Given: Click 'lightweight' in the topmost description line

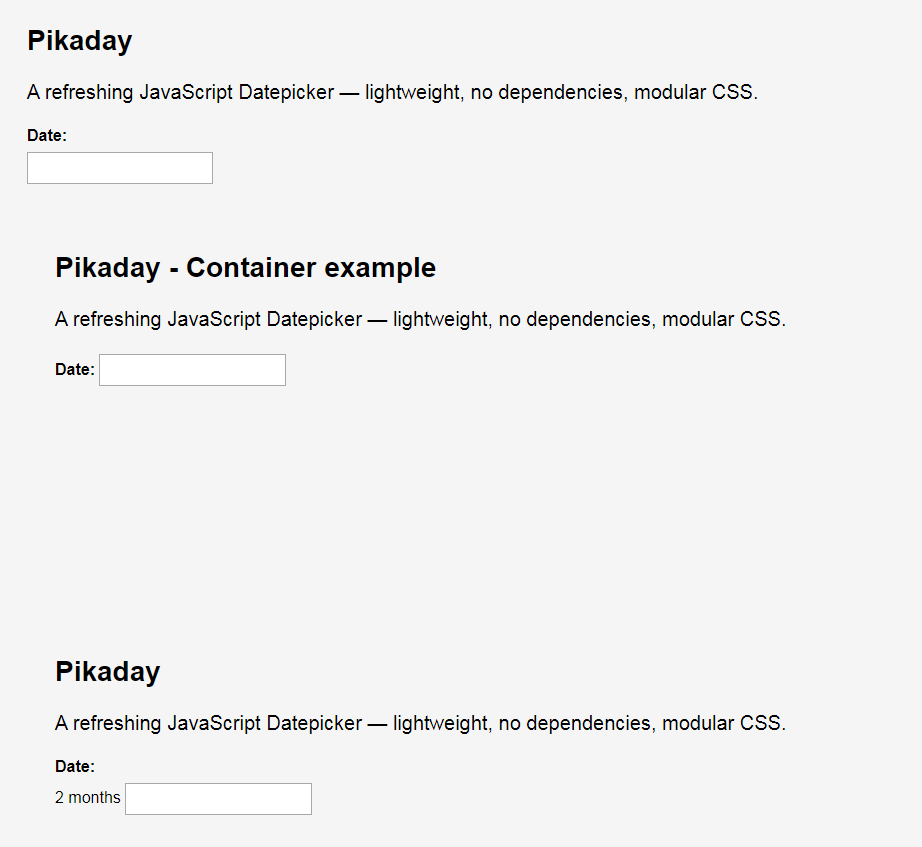Looking at the screenshot, I should [412, 92].
